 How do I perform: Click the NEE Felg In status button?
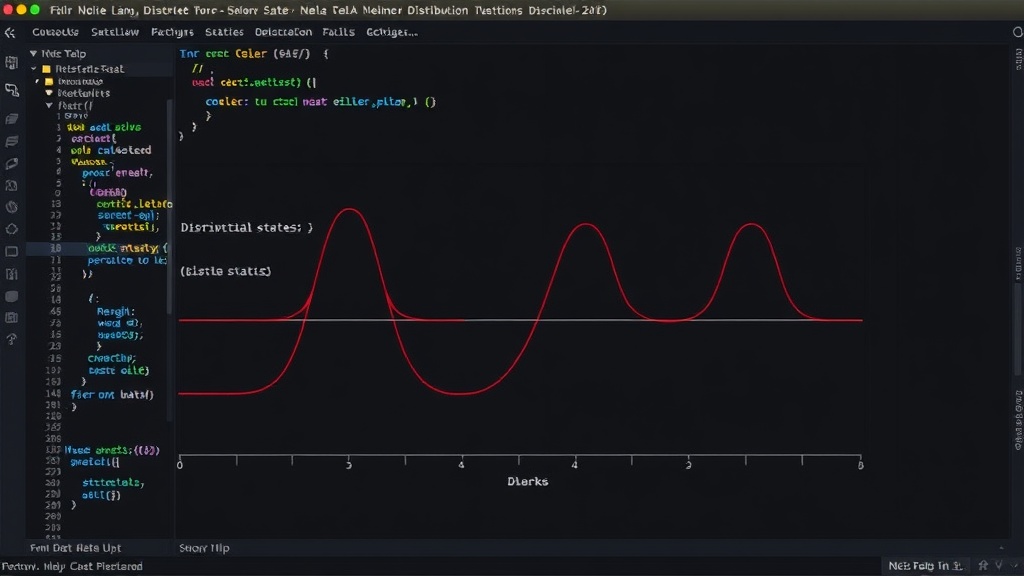(925, 566)
